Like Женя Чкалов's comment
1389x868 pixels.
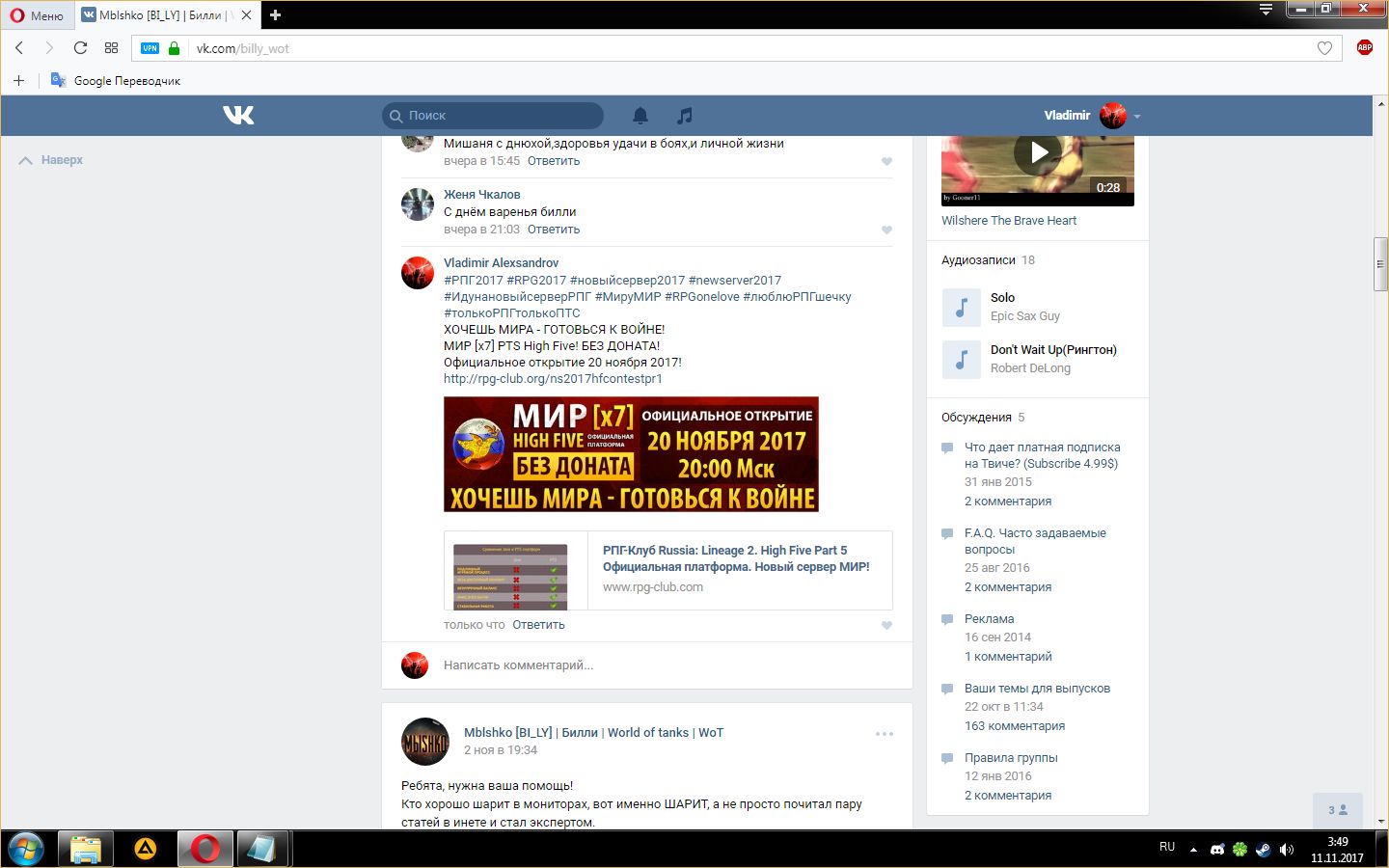[886, 230]
